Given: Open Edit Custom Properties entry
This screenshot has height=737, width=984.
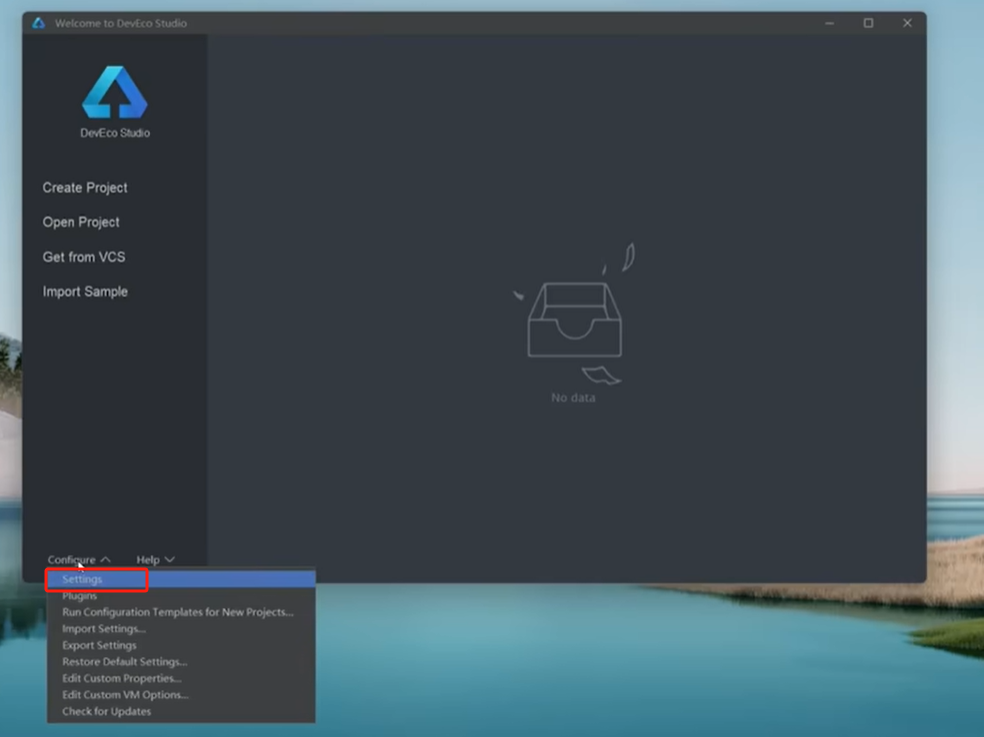Looking at the screenshot, I should [181, 678].
